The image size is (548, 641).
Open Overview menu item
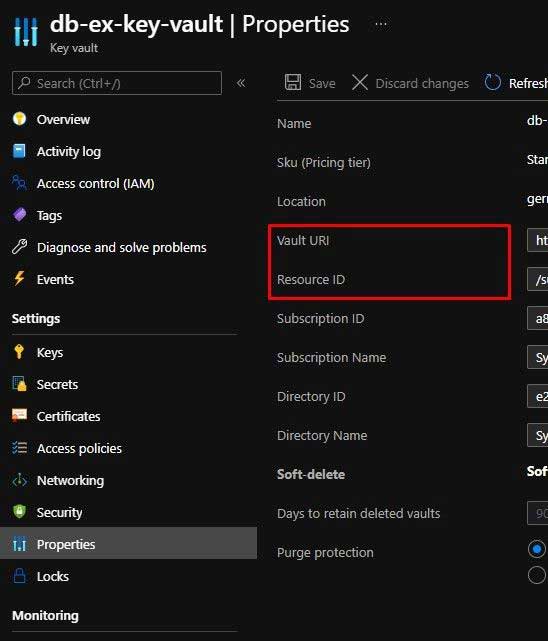(x=63, y=119)
